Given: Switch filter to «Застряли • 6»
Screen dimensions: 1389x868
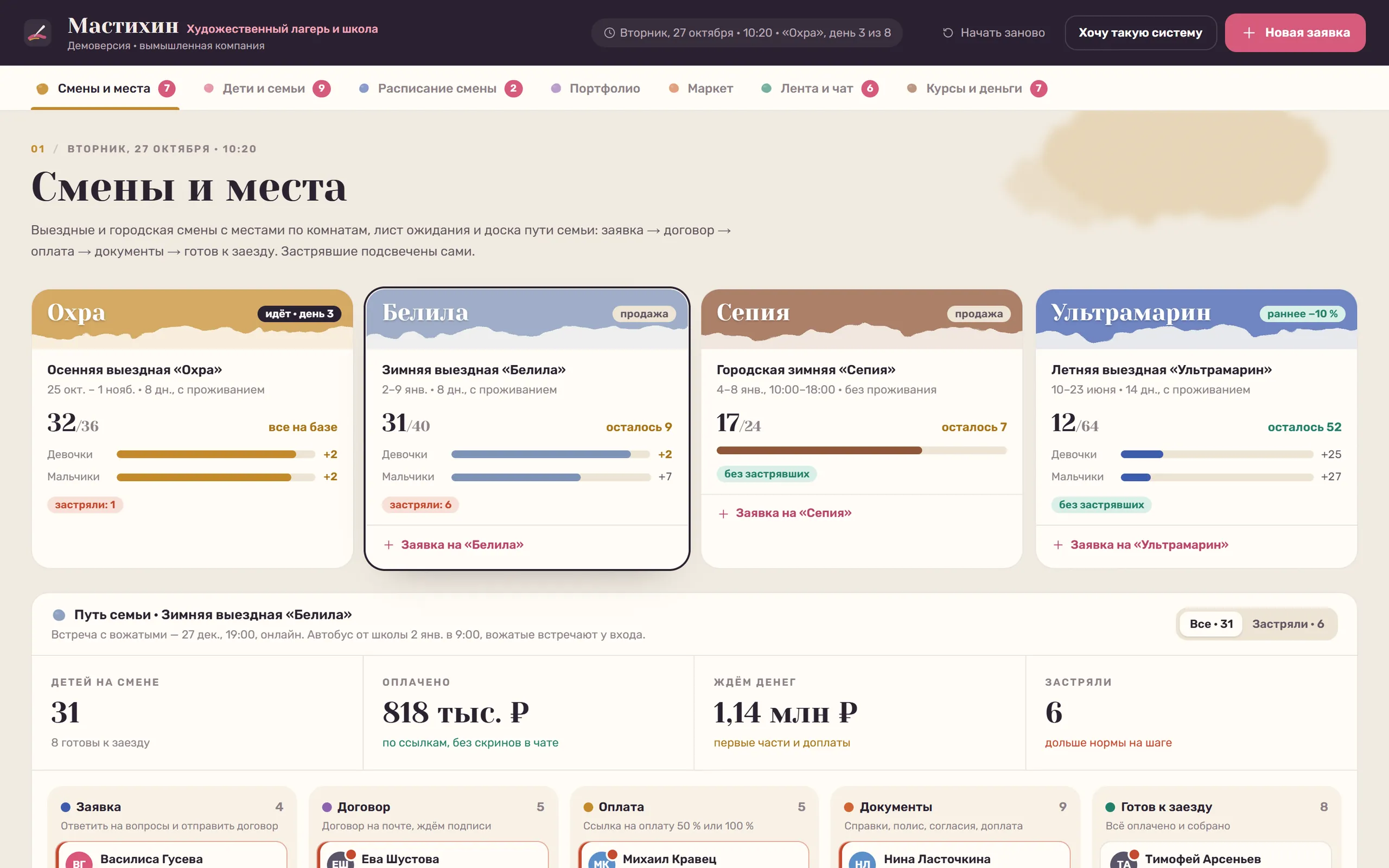Looking at the screenshot, I should (x=1288, y=624).
